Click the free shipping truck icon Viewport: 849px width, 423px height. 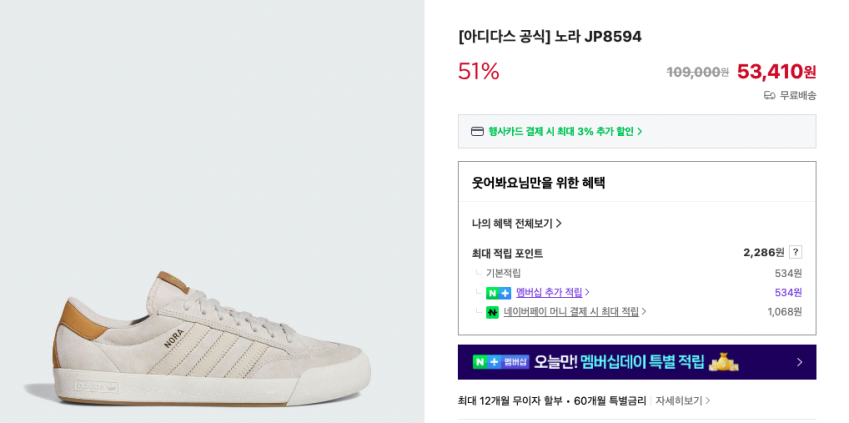tap(769, 95)
